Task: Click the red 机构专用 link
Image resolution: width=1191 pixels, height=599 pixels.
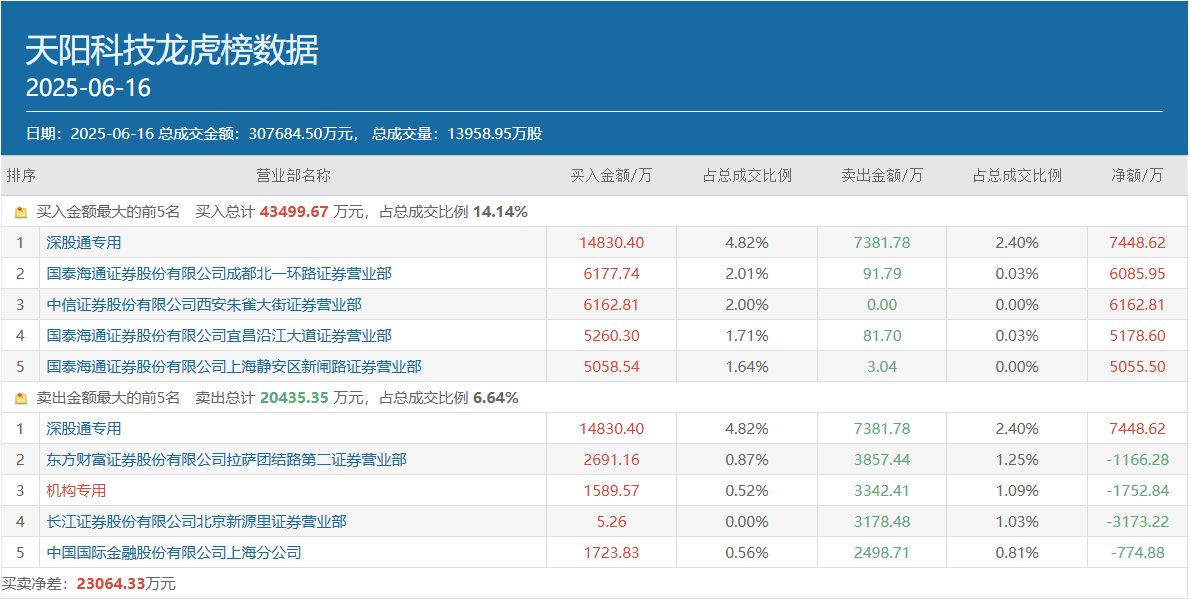Action: tap(76, 490)
